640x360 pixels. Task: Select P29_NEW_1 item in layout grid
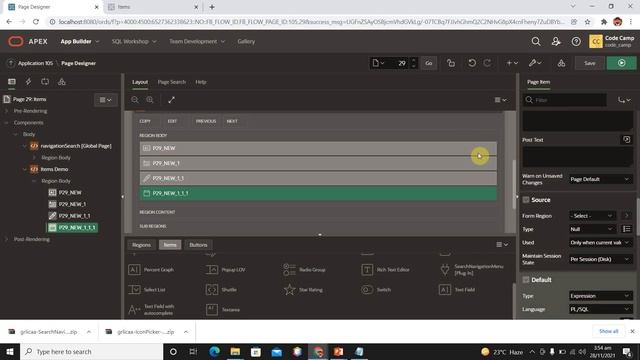(x=318, y=163)
